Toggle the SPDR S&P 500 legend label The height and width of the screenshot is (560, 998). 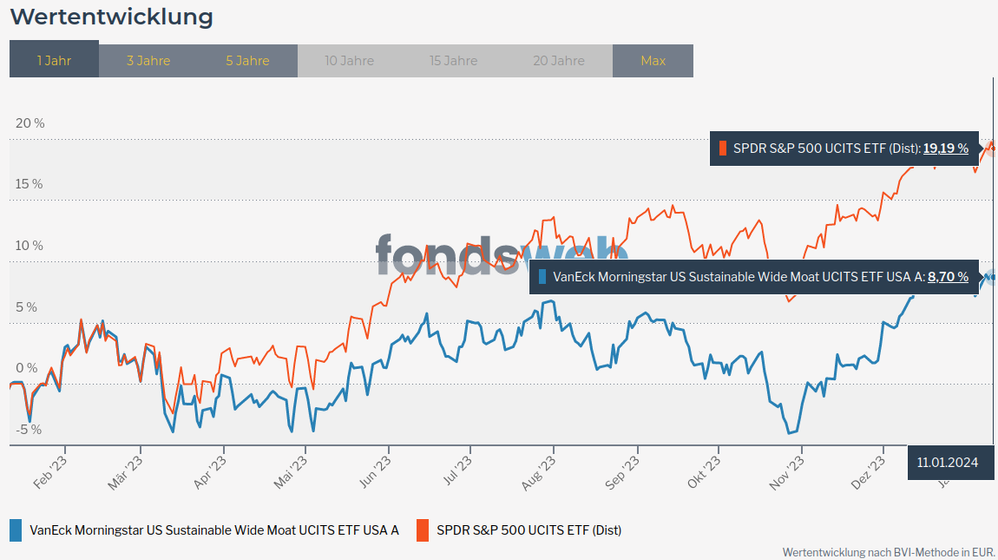(x=529, y=530)
